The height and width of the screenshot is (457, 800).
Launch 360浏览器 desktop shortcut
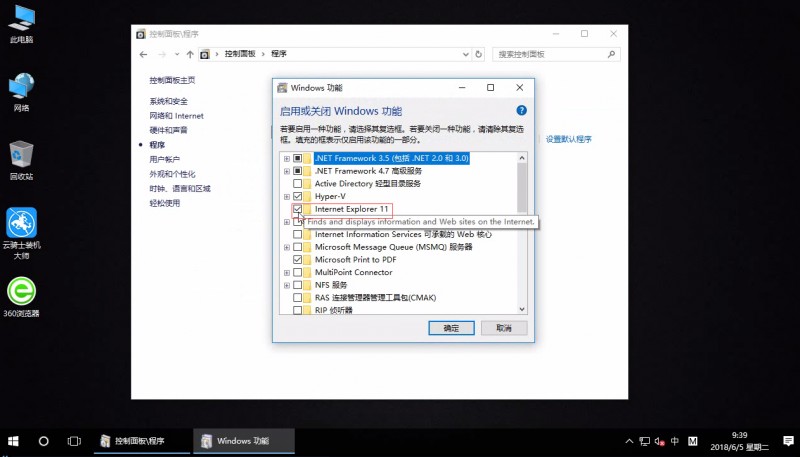coord(21,297)
